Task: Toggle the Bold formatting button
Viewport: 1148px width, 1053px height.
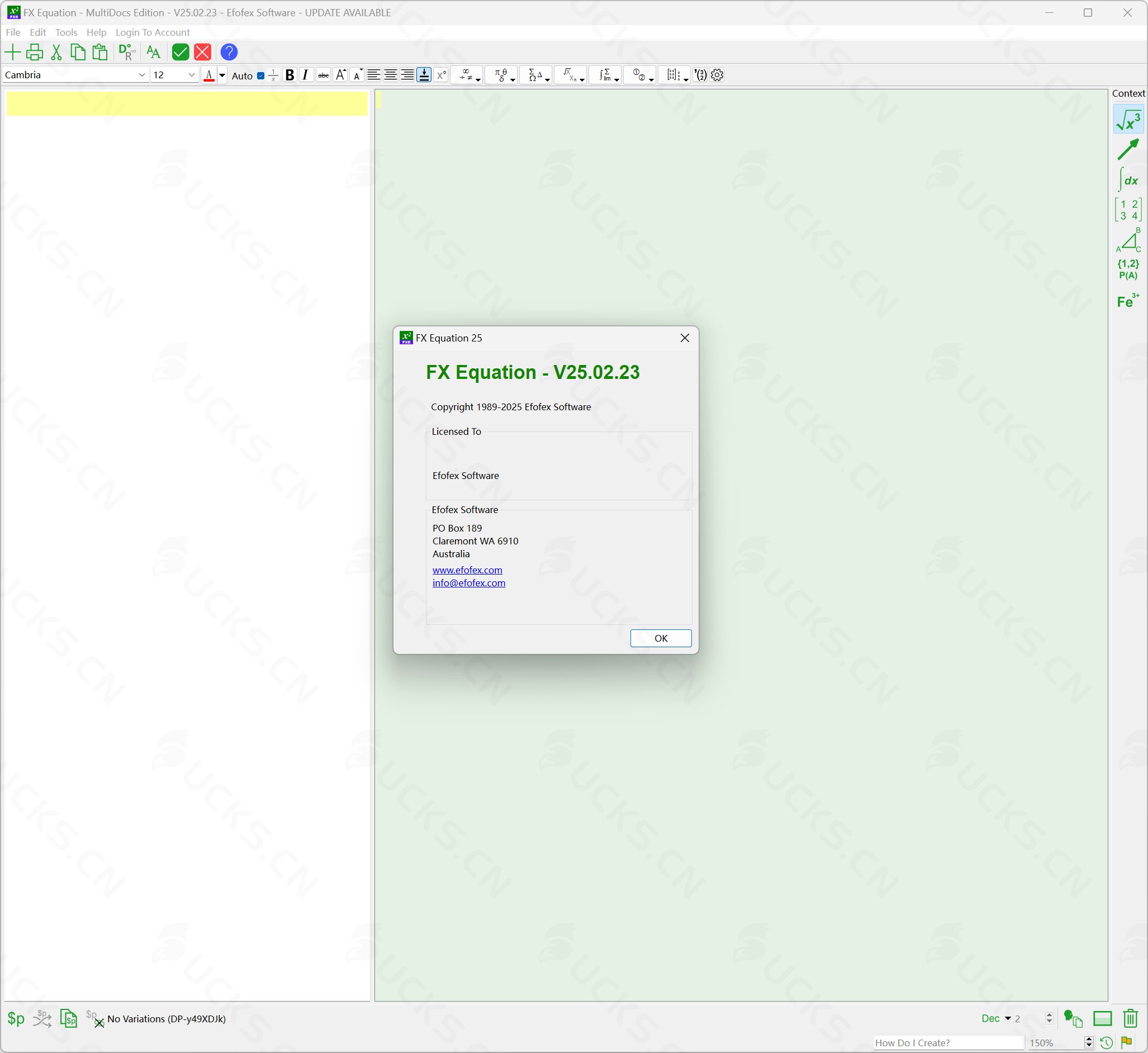Action: [x=290, y=75]
